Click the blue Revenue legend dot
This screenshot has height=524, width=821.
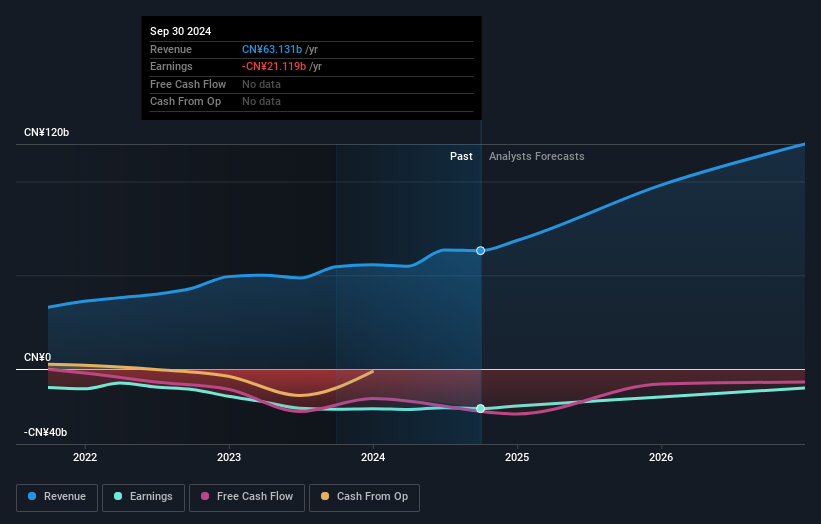click(x=32, y=496)
